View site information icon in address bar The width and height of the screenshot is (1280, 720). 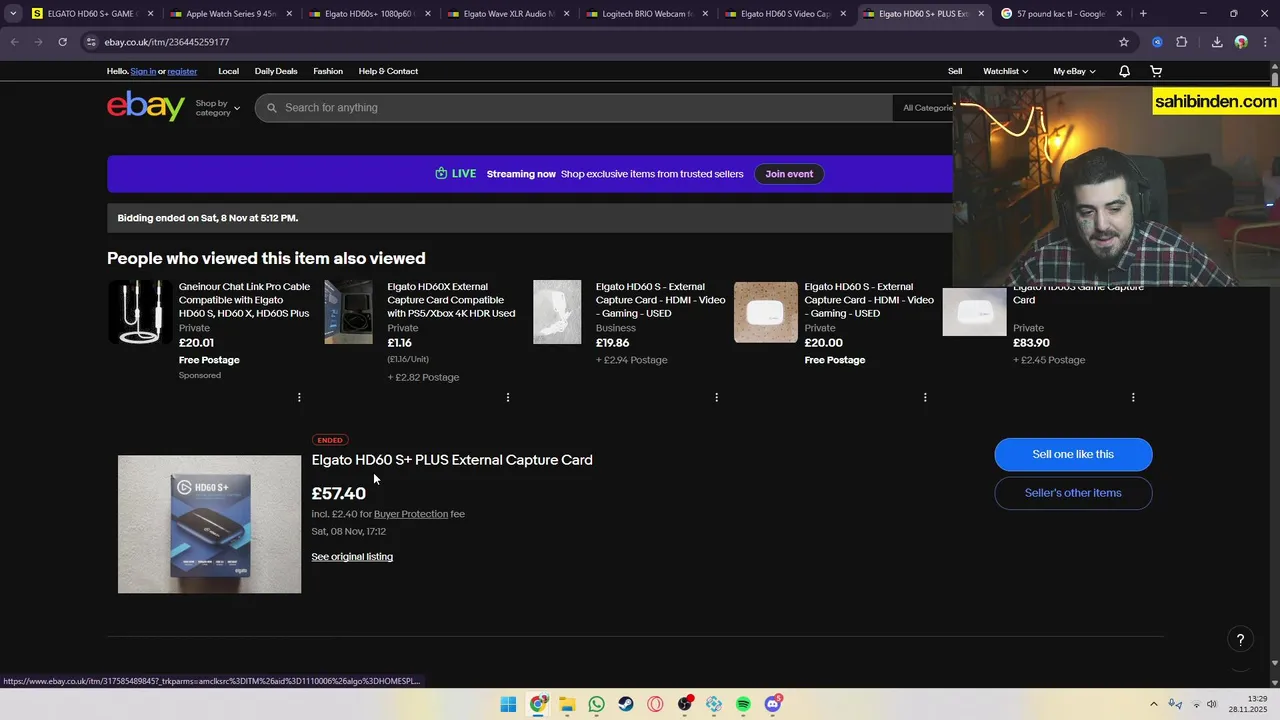coord(91,42)
